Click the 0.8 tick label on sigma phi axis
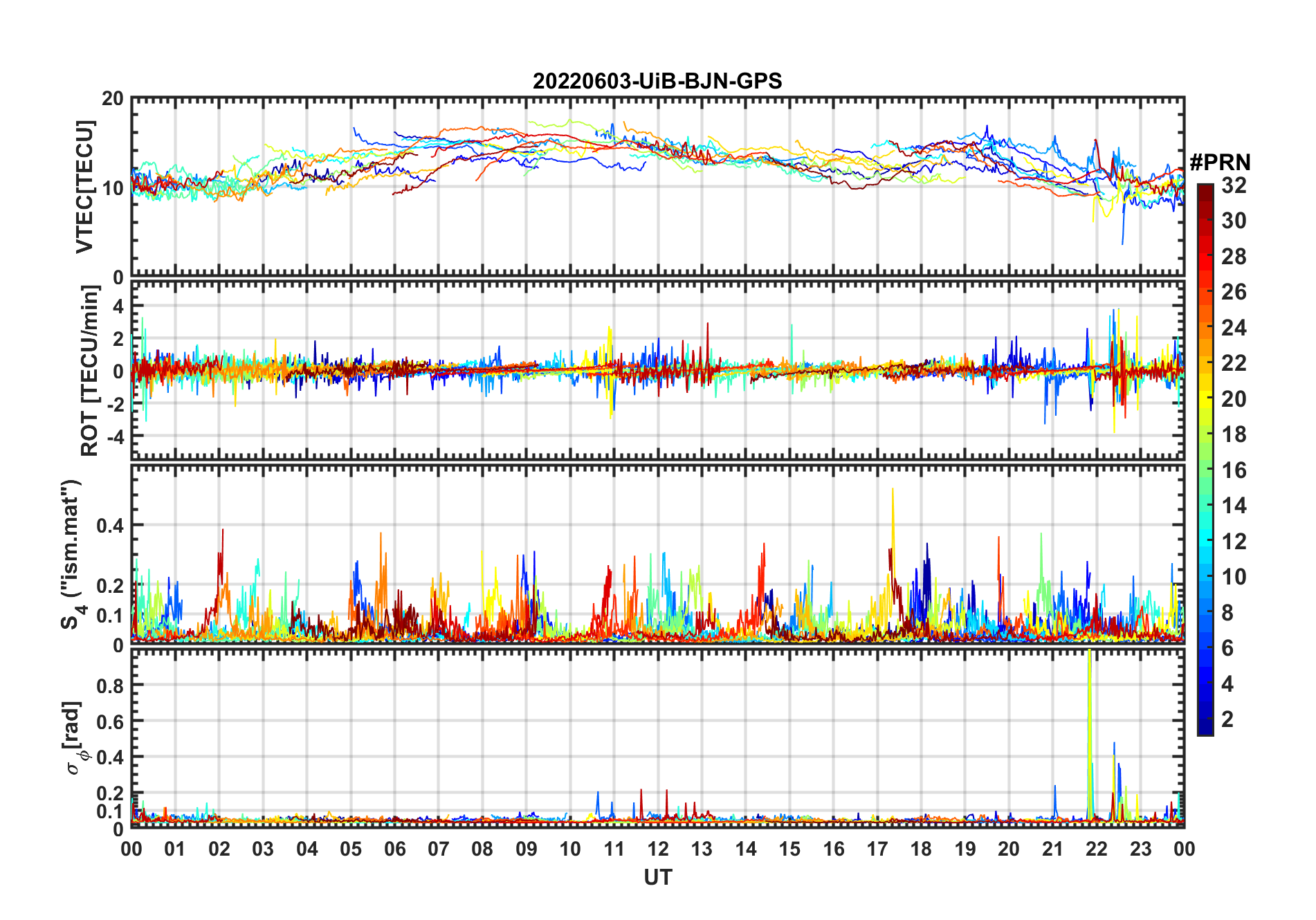The height and width of the screenshot is (920, 1316). tap(109, 686)
